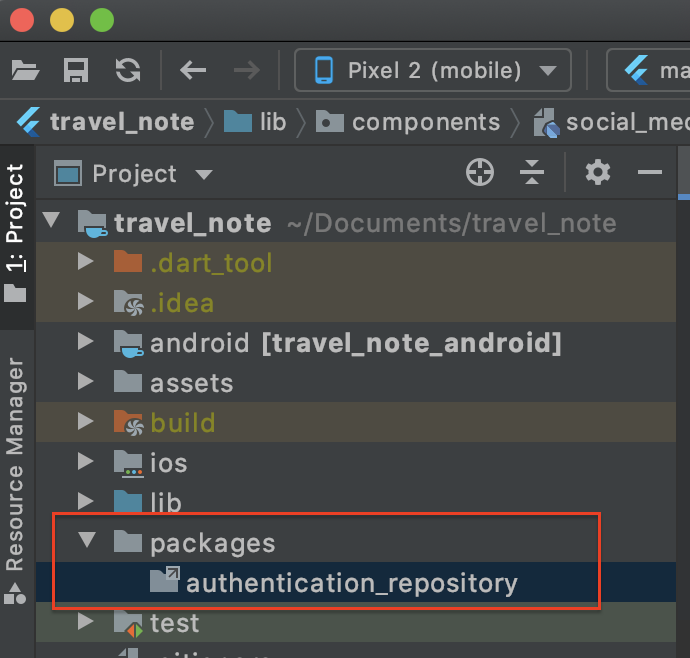
Task: Expand the ios folder arrow
Action: click(85, 462)
